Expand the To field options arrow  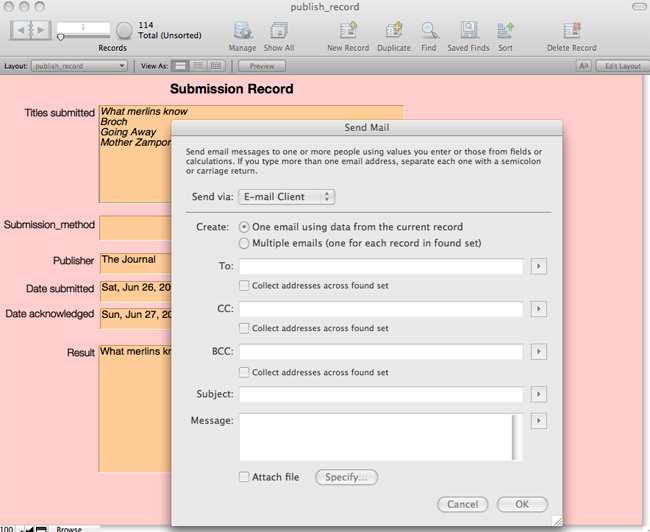point(538,266)
